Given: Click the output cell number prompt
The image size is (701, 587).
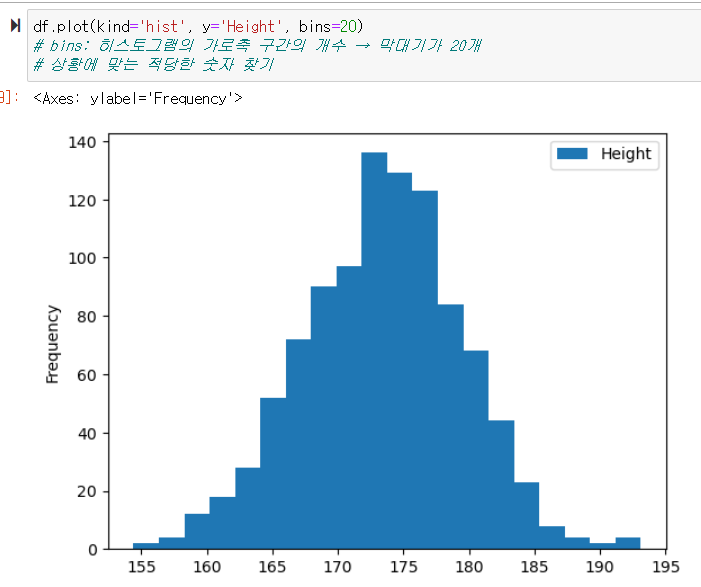Looking at the screenshot, I should pyautogui.click(x=9, y=97).
